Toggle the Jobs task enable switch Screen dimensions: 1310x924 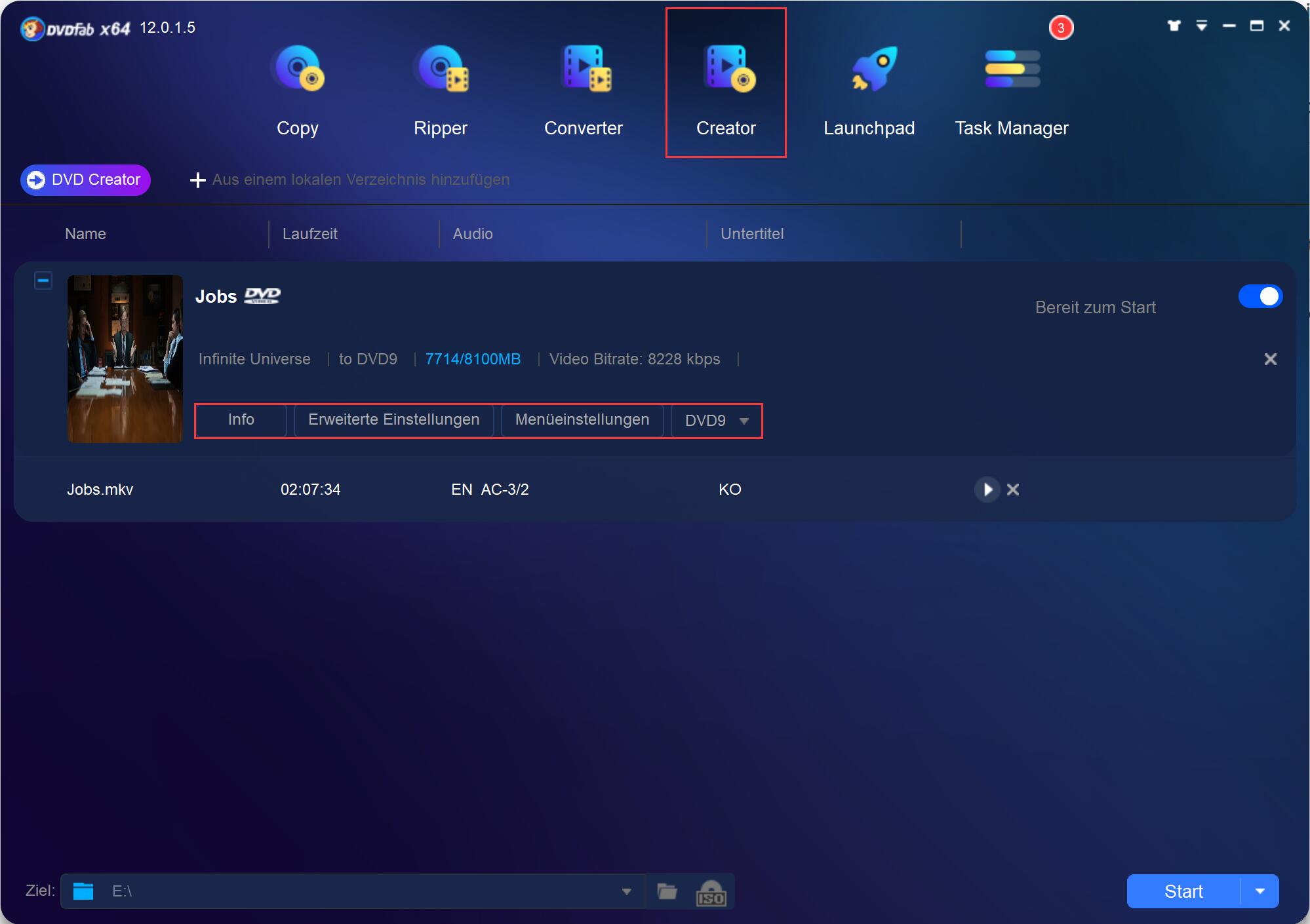[1260, 296]
